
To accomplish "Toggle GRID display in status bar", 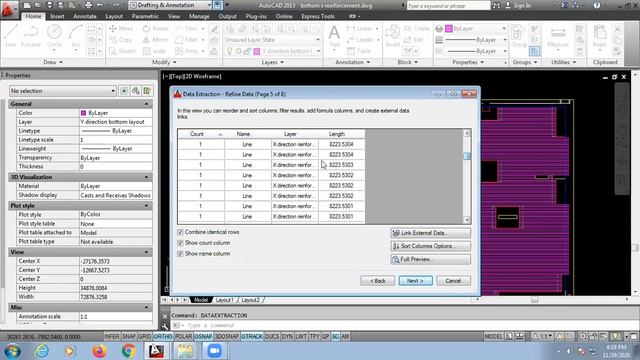I will tap(144, 336).
